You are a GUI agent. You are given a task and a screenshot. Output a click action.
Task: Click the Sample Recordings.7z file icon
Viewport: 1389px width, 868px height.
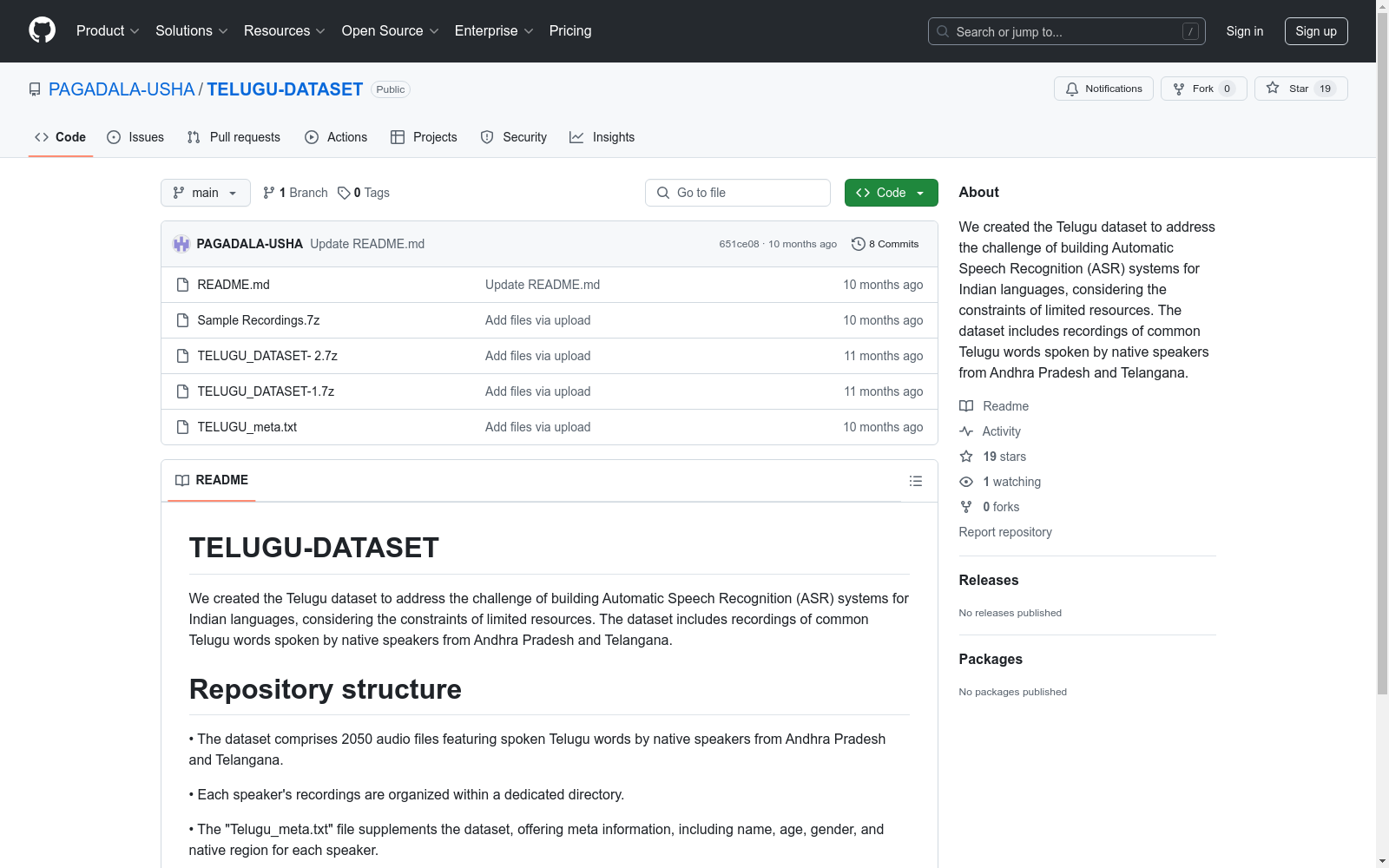coord(182,320)
